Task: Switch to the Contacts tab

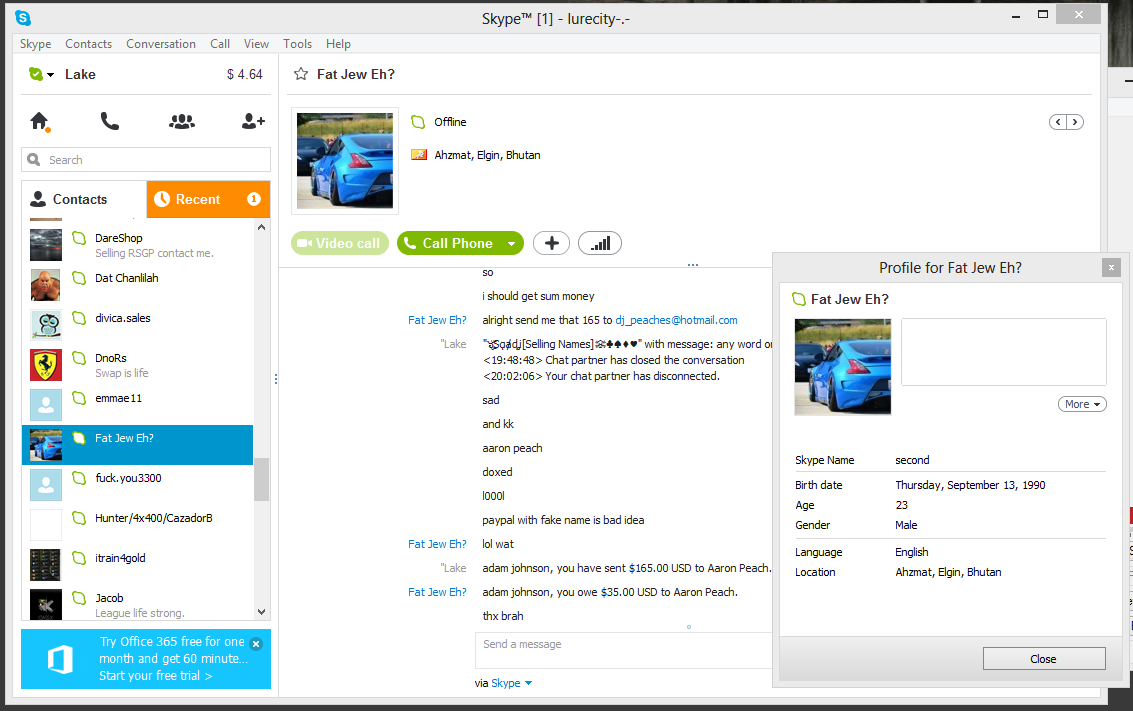Action: [x=84, y=199]
